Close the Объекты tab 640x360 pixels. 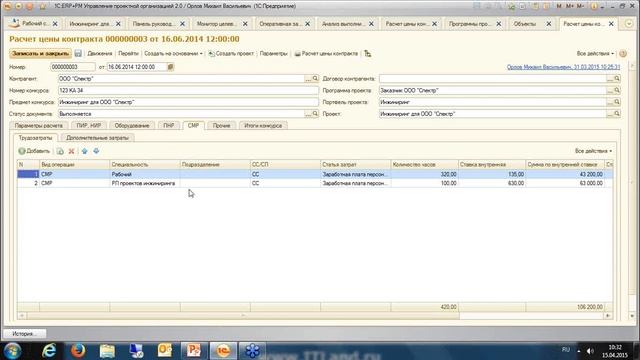coord(549,24)
